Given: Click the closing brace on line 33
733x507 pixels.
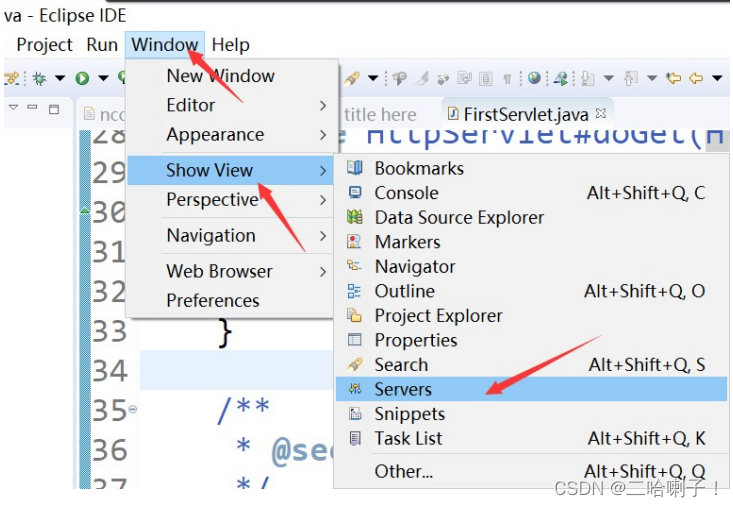Looking at the screenshot, I should tap(225, 333).
